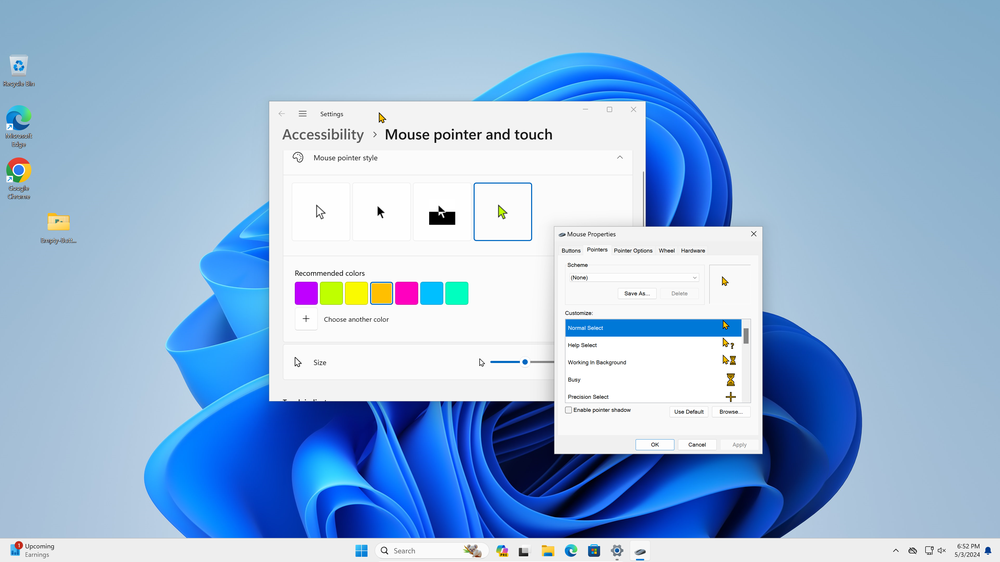1000x562 pixels.
Task: Choose the inverted mouse pointer style
Action: (x=442, y=212)
